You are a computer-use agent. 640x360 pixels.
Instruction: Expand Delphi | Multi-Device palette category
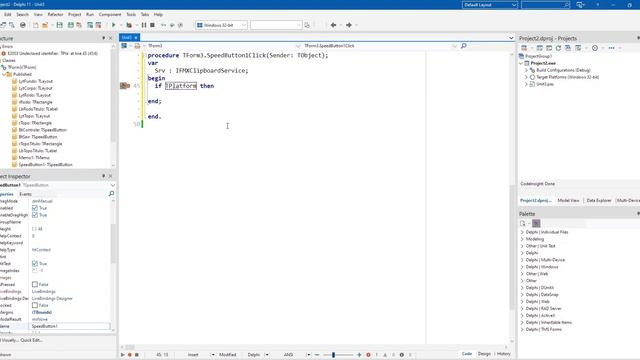click(522, 260)
